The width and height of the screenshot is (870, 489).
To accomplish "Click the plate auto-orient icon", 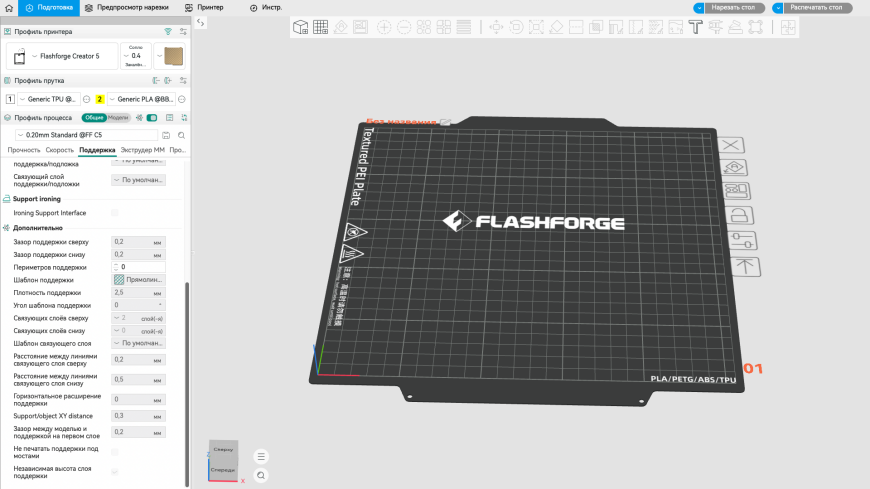I will click(734, 168).
